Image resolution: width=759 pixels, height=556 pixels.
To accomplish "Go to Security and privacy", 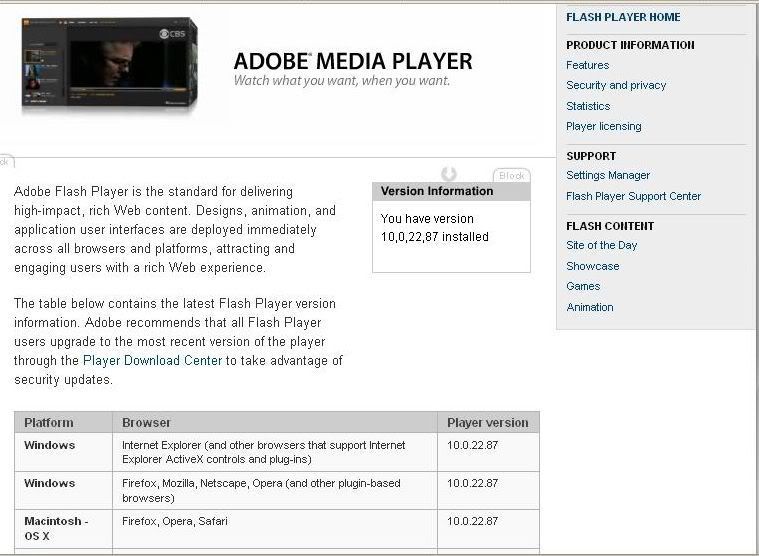I will coord(616,85).
